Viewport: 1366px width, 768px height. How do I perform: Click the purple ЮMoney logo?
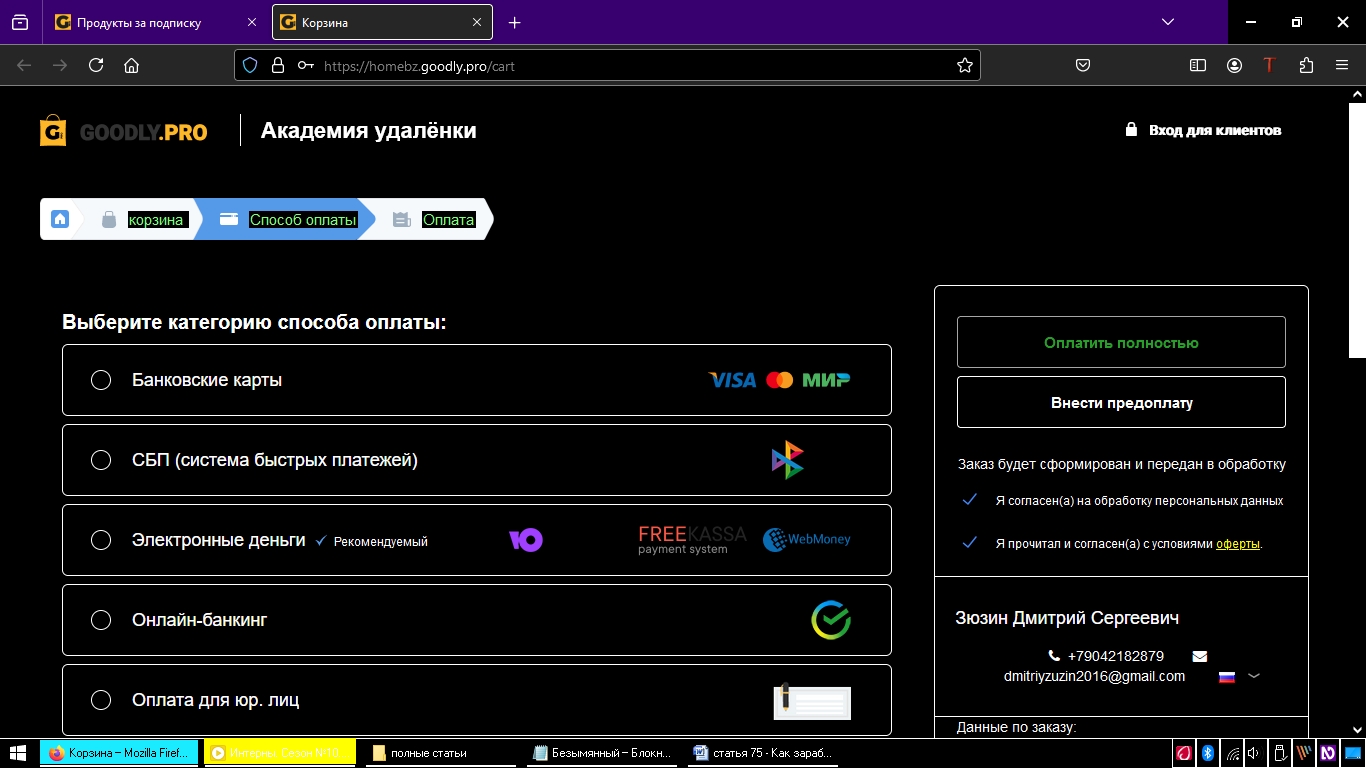click(x=526, y=540)
